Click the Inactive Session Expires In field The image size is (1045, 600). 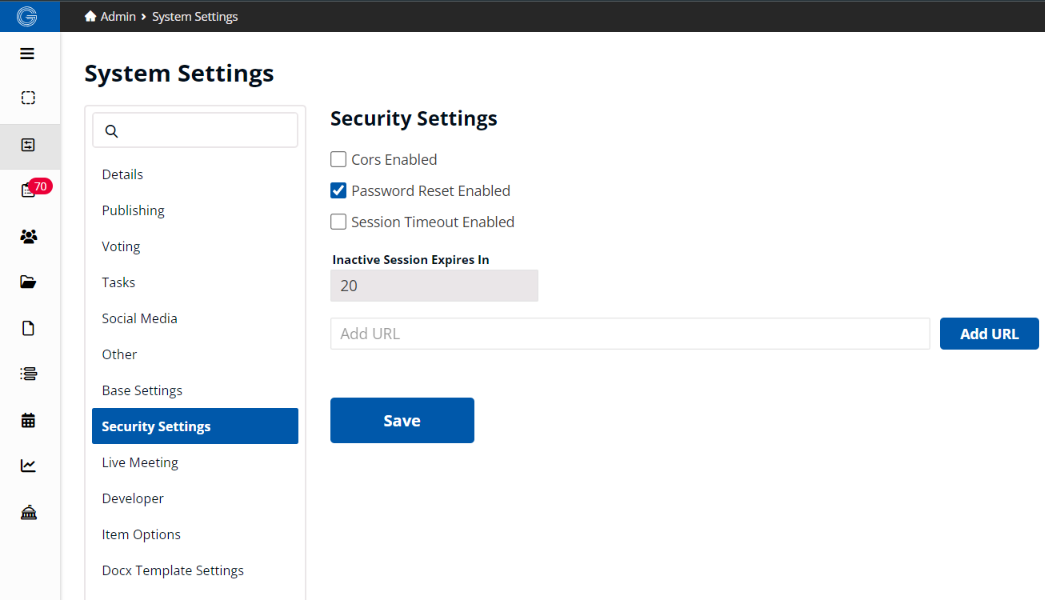pos(434,285)
